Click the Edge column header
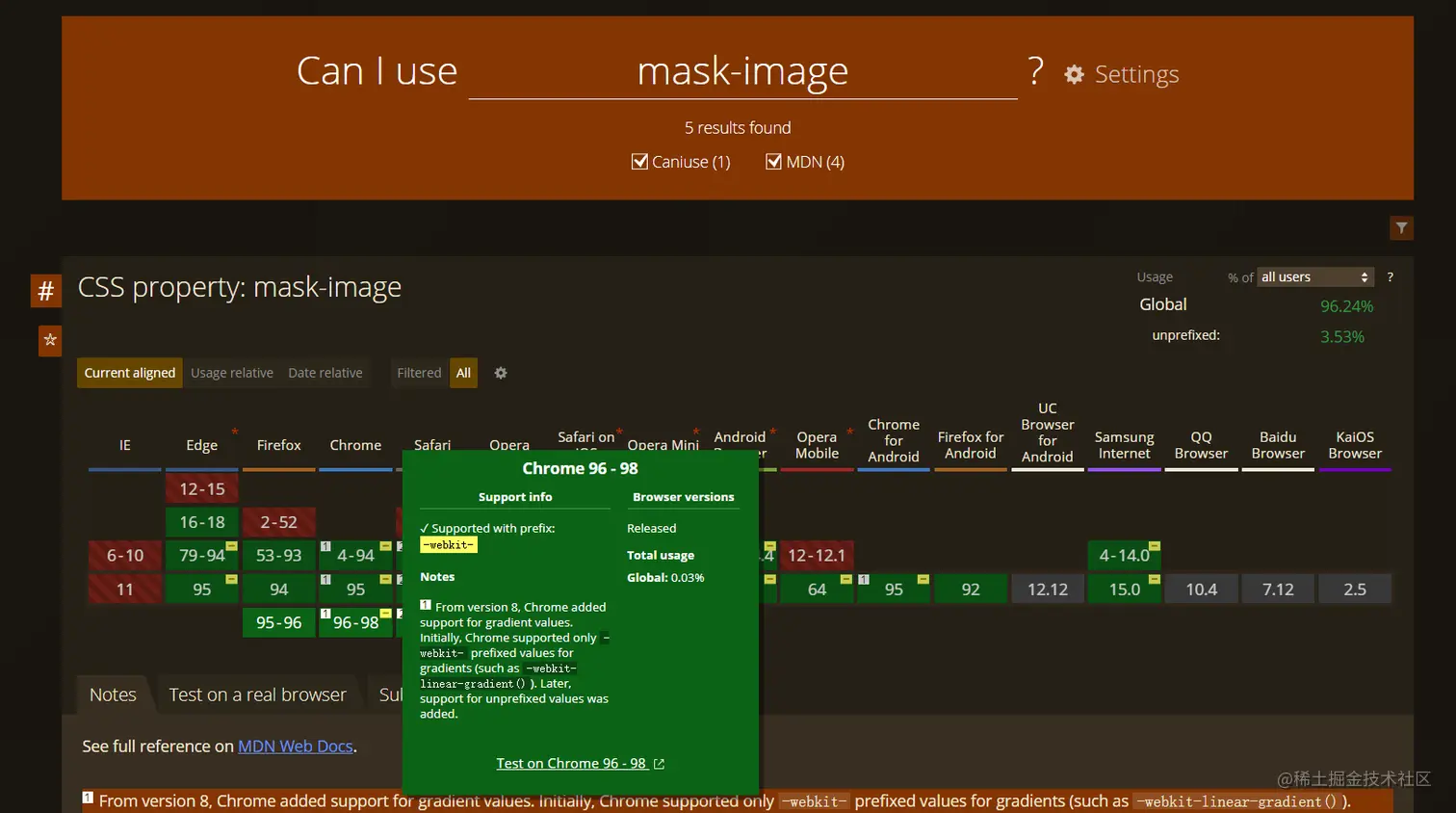This screenshot has height=813, width=1456. tap(202, 445)
